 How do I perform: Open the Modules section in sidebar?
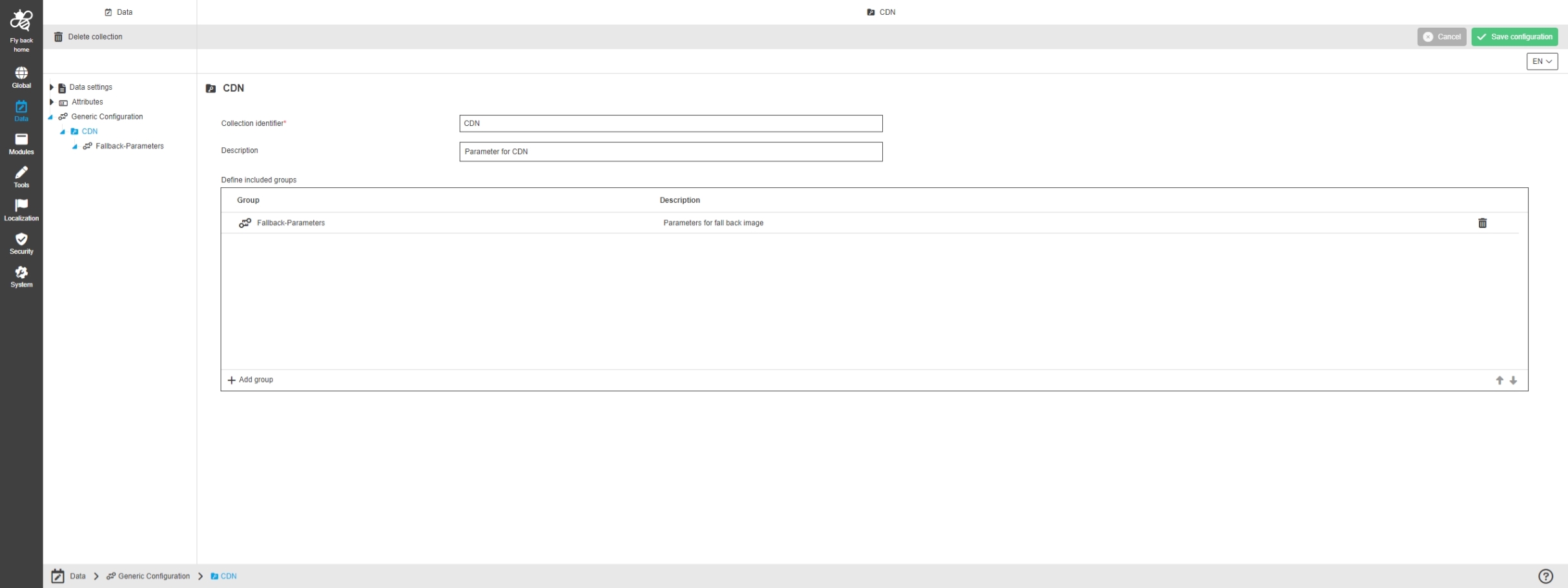coord(21,144)
